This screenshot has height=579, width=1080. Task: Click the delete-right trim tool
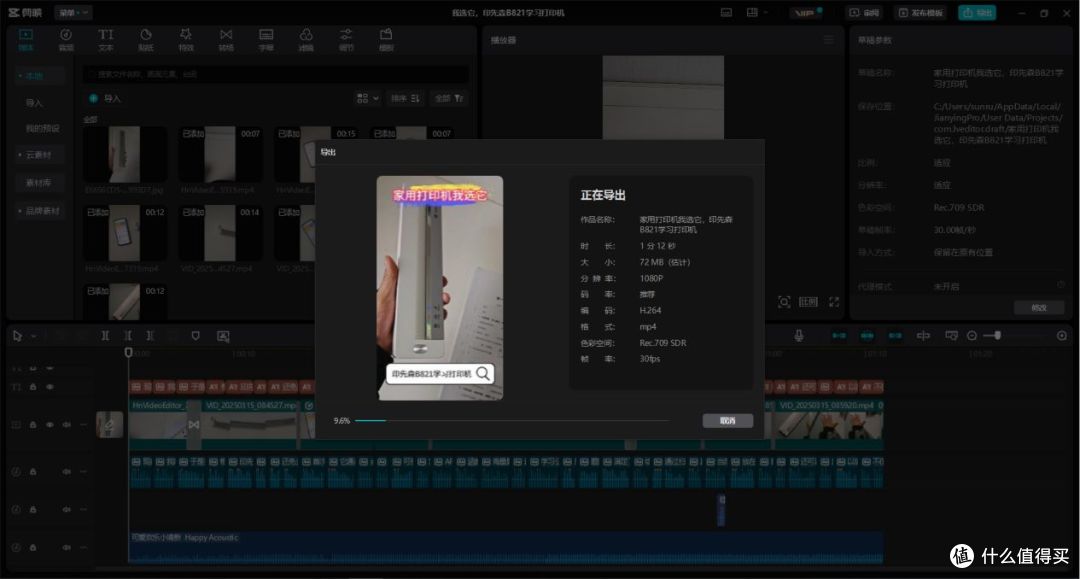pyautogui.click(x=150, y=336)
